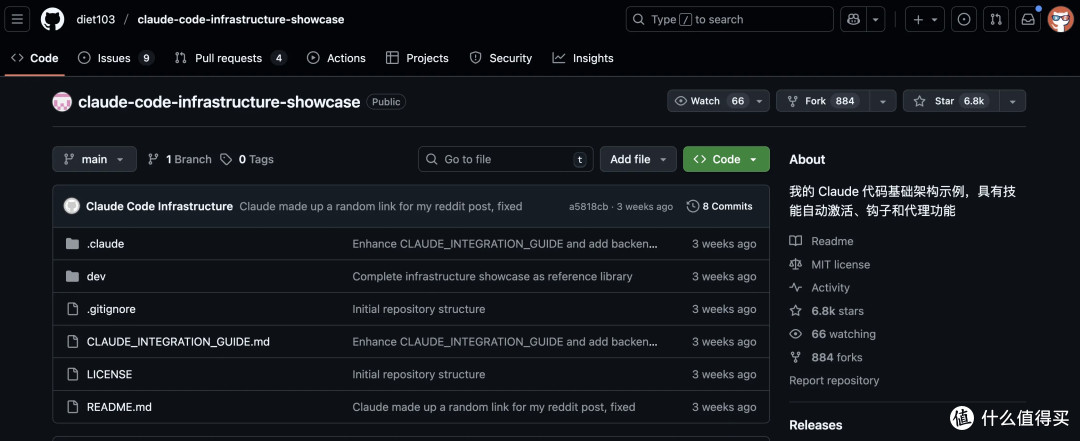1080x441 pixels.
Task: Open CLAUDE_INTEGRATION_GUIDE.md file
Action: (178, 342)
